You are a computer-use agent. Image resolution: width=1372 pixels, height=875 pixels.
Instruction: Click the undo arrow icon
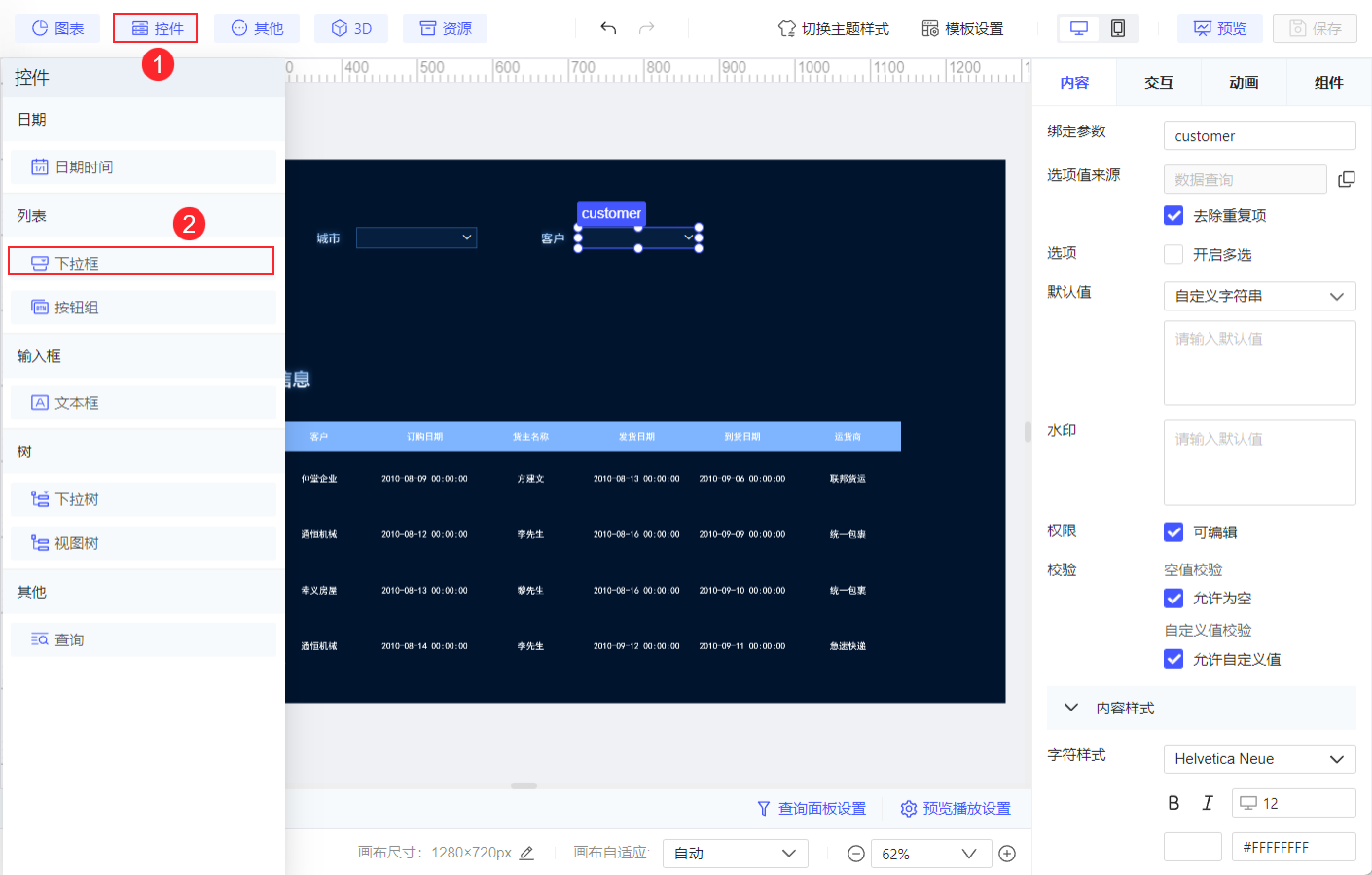pyautogui.click(x=608, y=28)
